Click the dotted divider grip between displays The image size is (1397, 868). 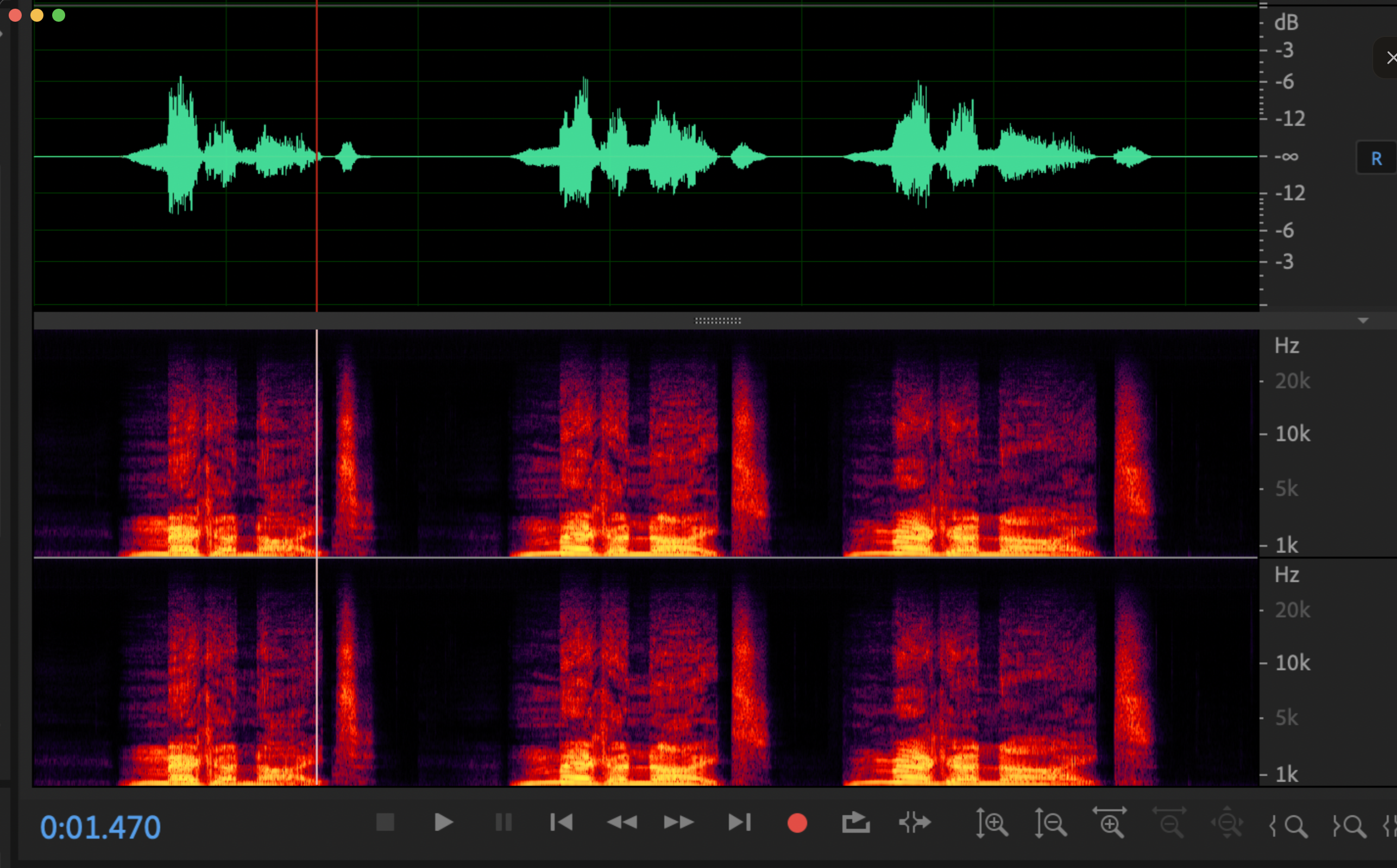click(718, 320)
